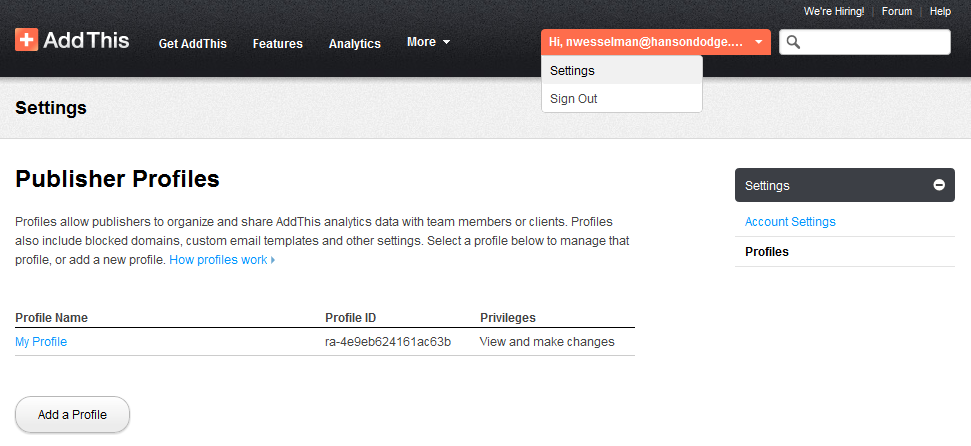Open the Forum link

[897, 11]
